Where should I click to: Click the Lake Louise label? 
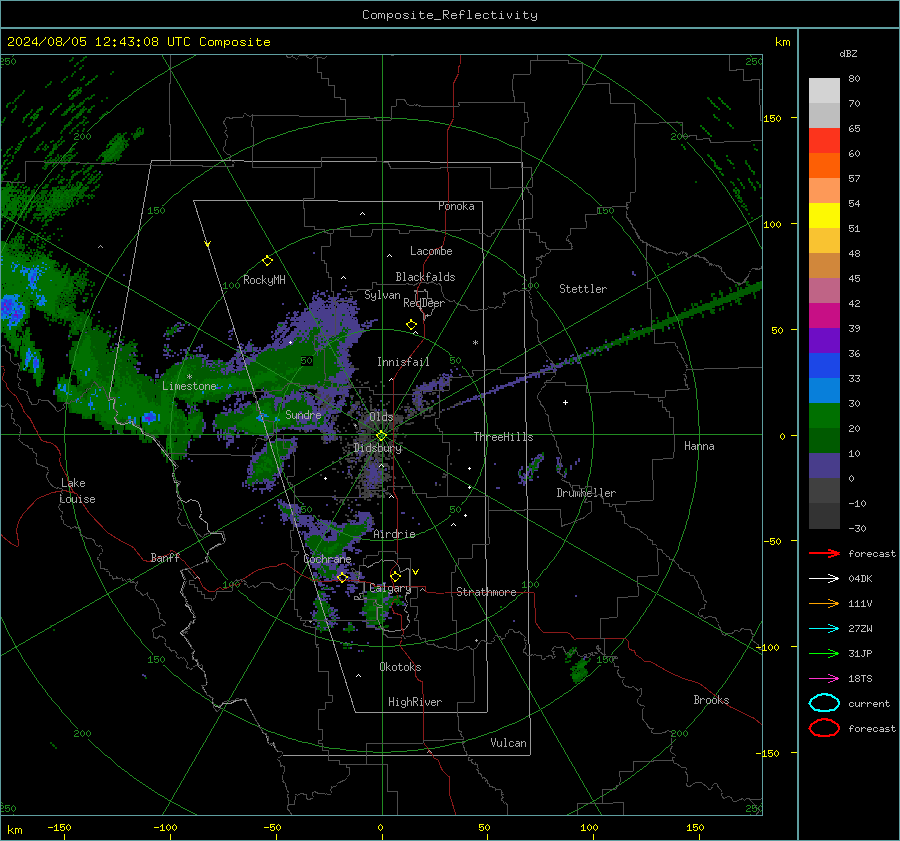coord(77,491)
